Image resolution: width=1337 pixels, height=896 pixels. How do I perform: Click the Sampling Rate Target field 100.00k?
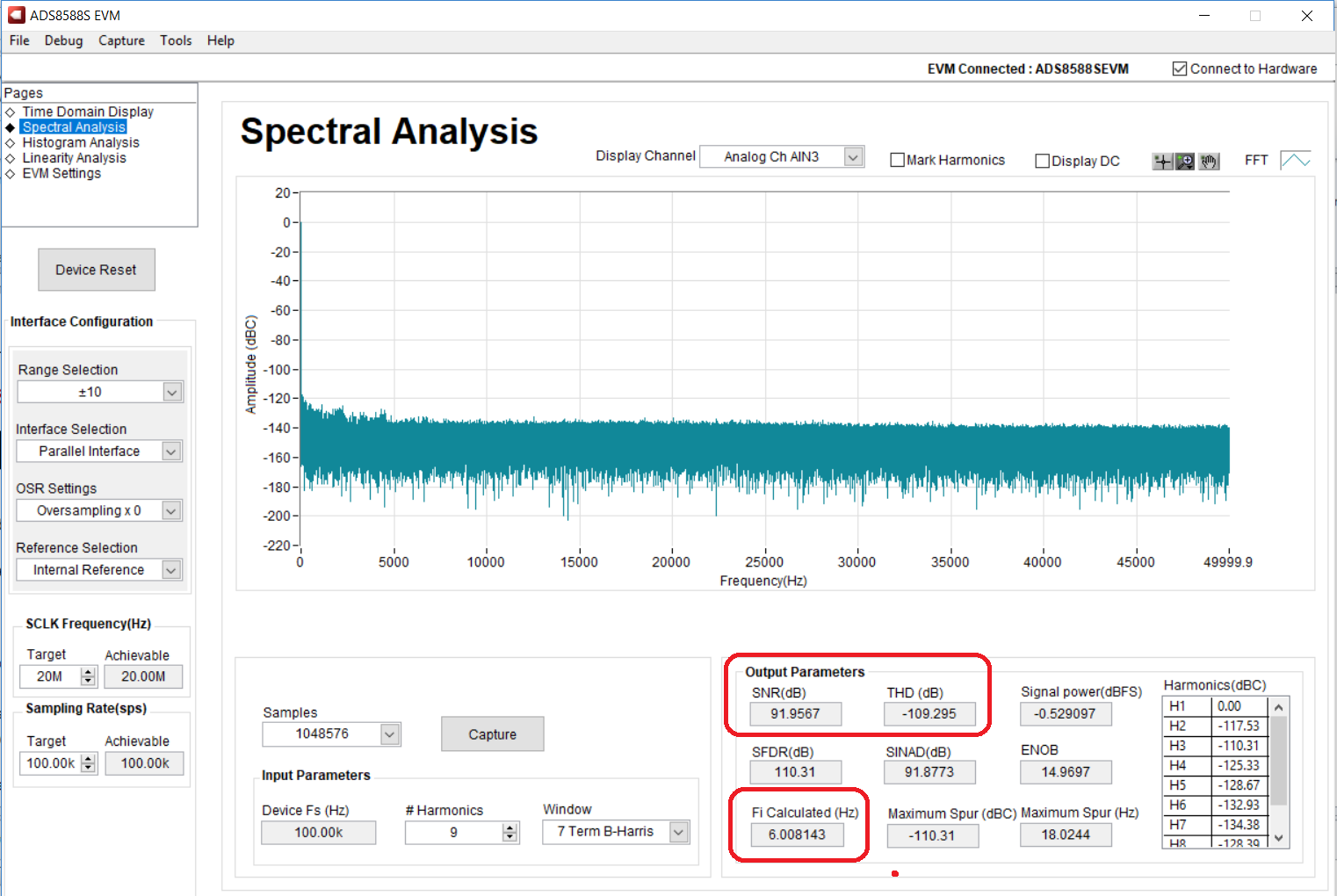click(50, 763)
